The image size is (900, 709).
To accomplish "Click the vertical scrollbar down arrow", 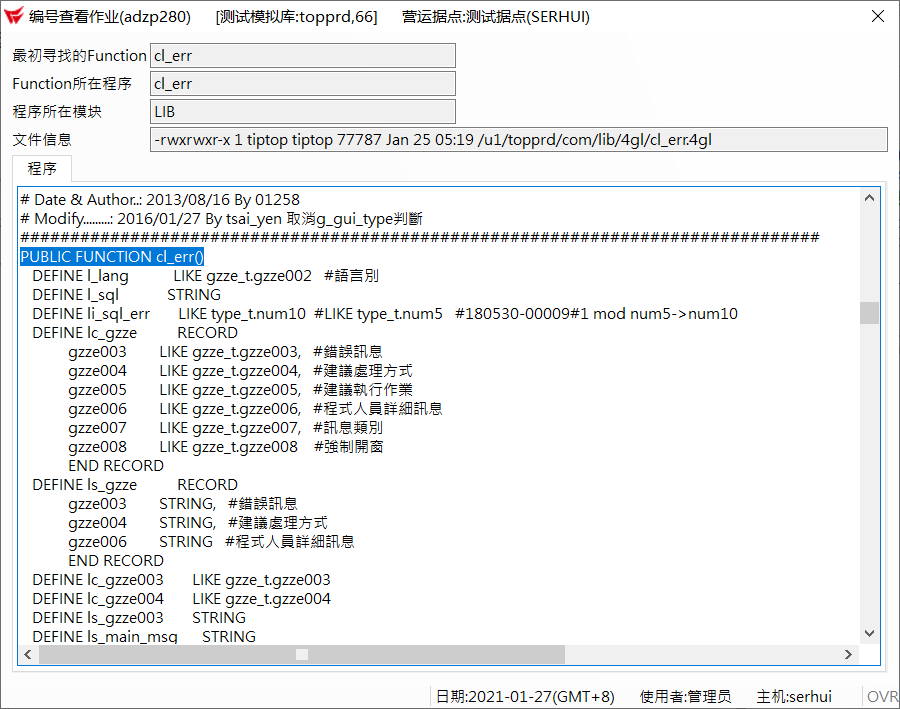I will pos(869,633).
